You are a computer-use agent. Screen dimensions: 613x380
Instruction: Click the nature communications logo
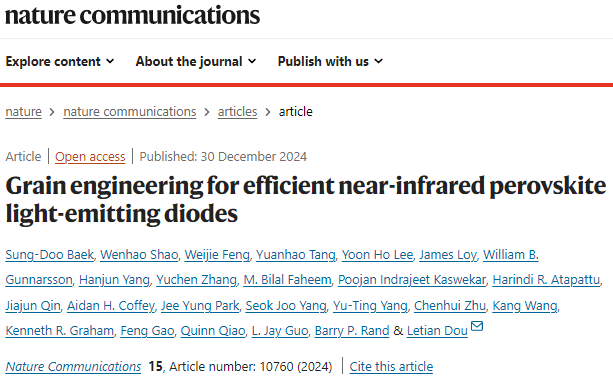coord(132,16)
